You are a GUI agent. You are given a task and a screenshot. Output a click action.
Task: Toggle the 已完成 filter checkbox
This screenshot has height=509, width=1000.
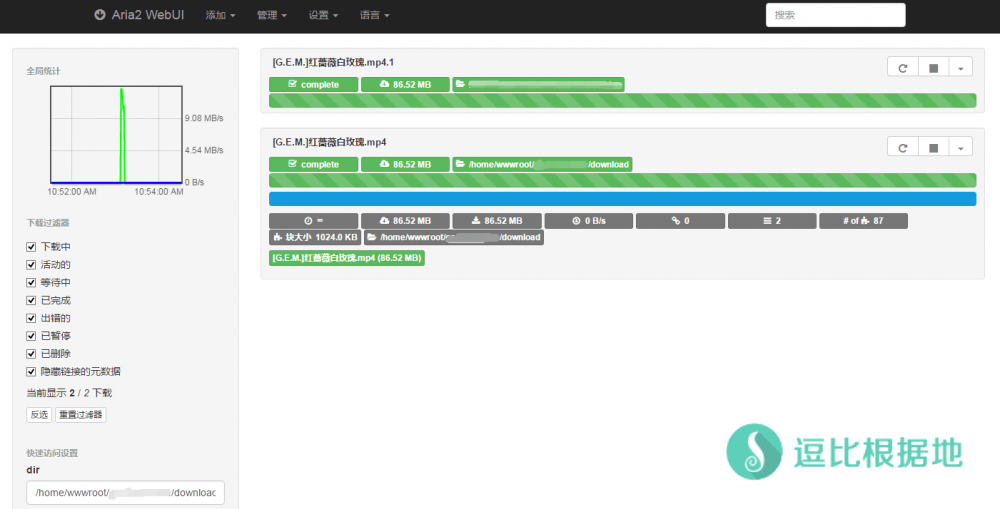(x=31, y=301)
